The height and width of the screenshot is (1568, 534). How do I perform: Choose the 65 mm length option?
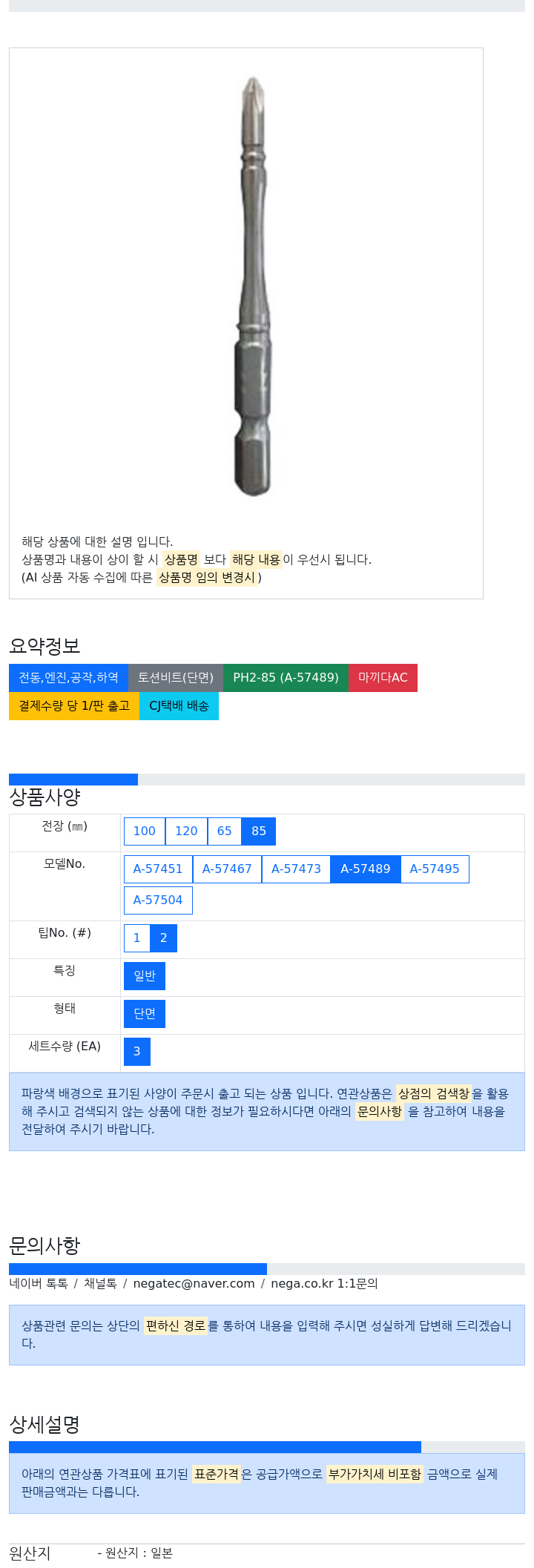coord(225,831)
